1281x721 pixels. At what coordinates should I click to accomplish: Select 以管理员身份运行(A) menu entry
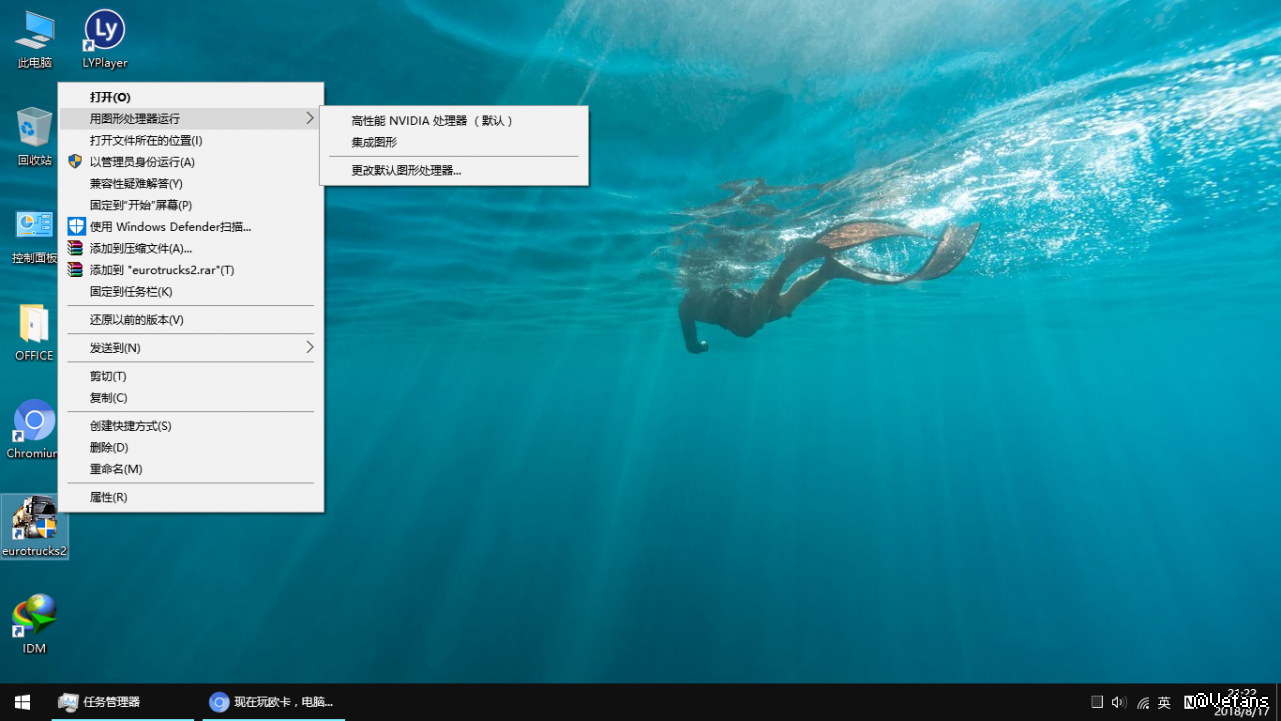(x=142, y=162)
